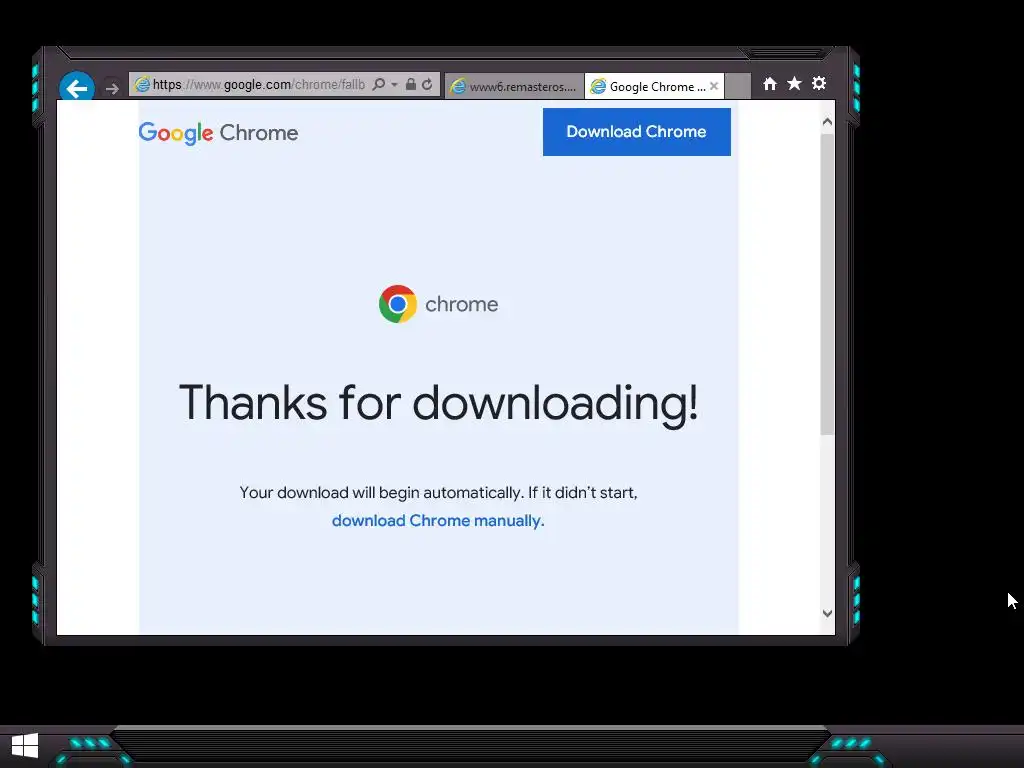View the security lock icon

click(411, 84)
